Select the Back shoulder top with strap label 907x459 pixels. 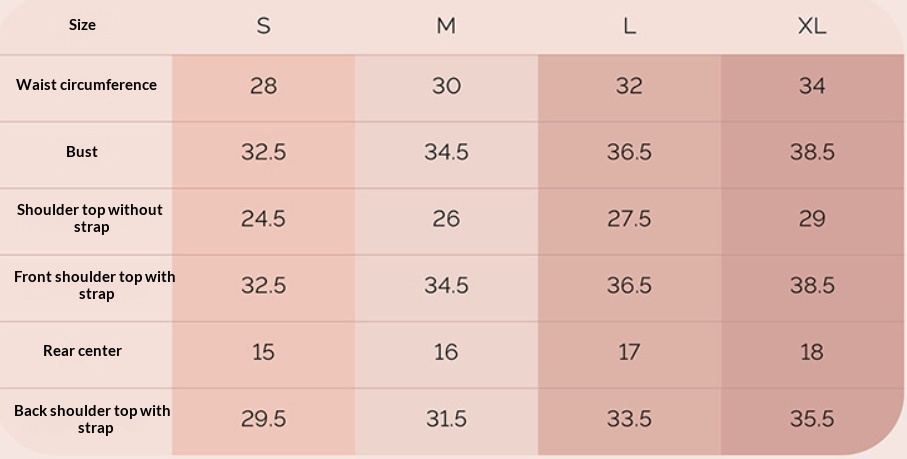pos(92,419)
